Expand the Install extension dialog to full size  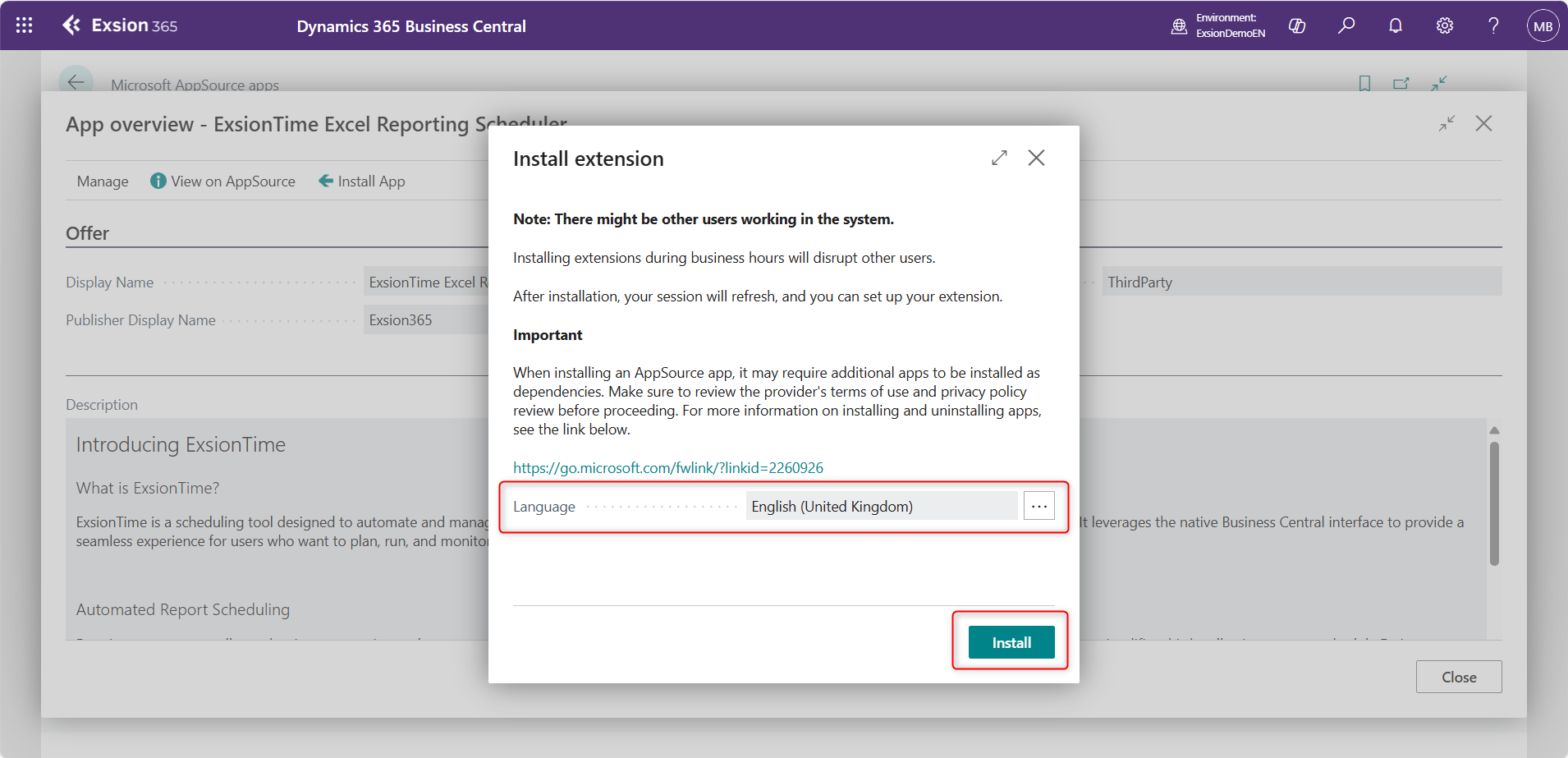999,158
